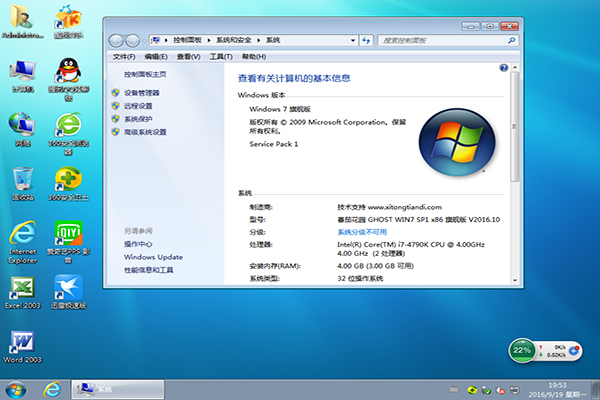
Task: Click the 360 tray icon with yellow-green ball
Action: point(472,390)
